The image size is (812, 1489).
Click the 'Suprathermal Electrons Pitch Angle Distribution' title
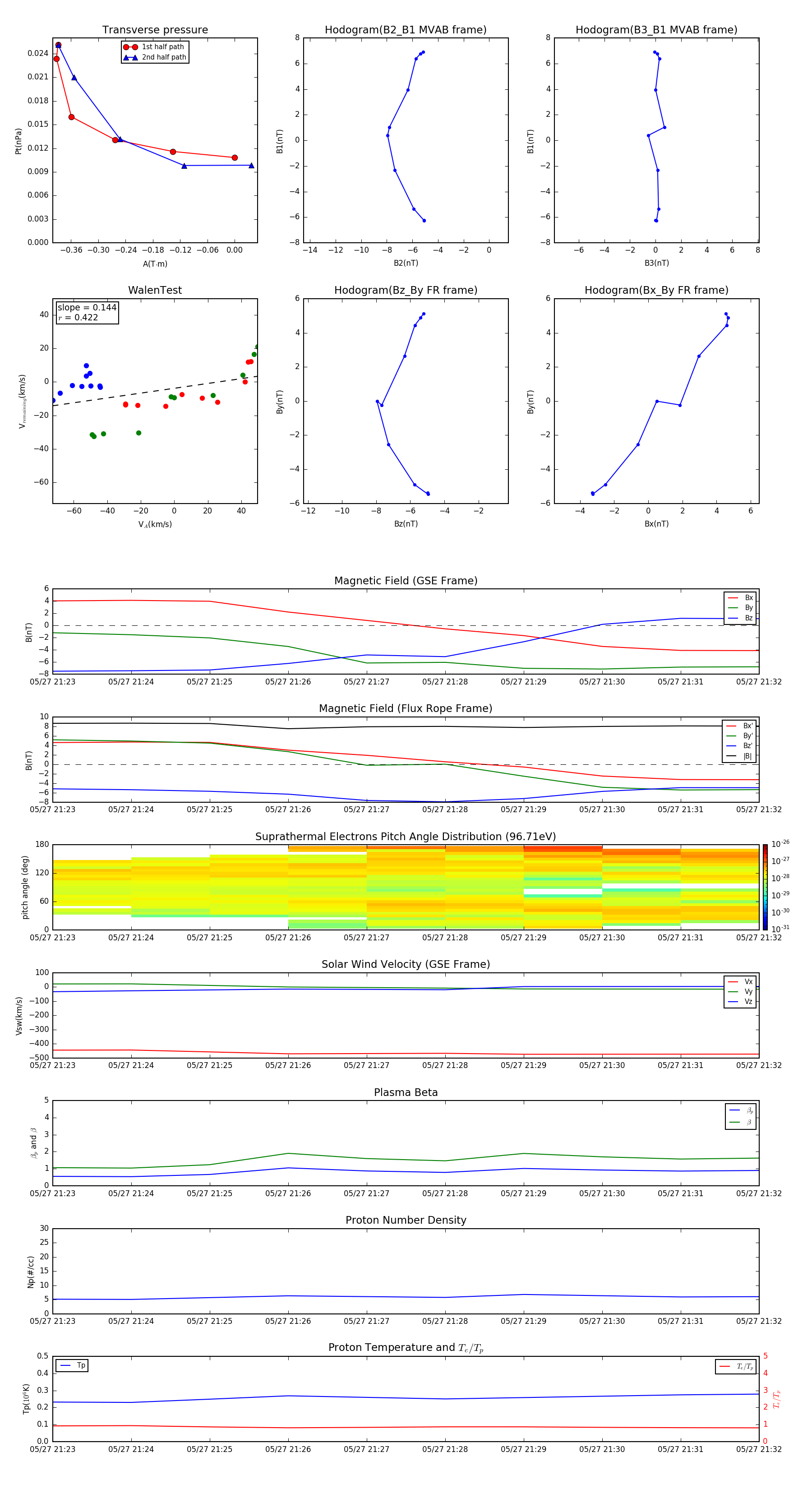(x=406, y=837)
